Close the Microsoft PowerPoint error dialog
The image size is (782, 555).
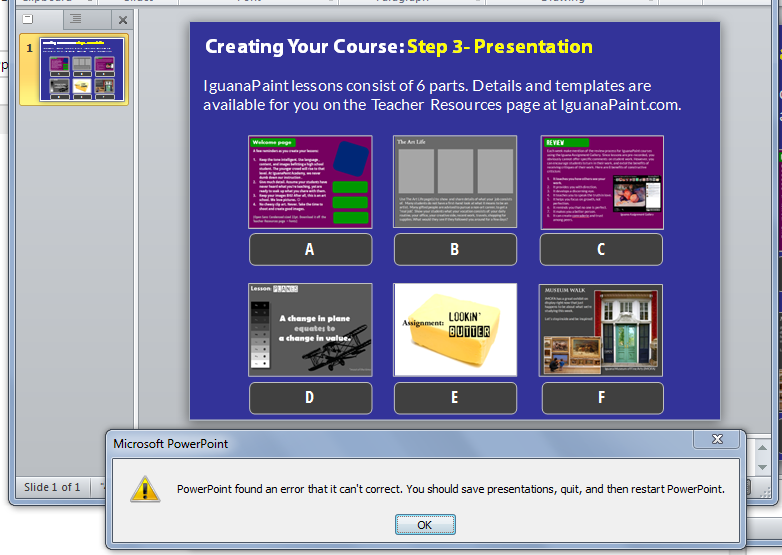(x=717, y=439)
